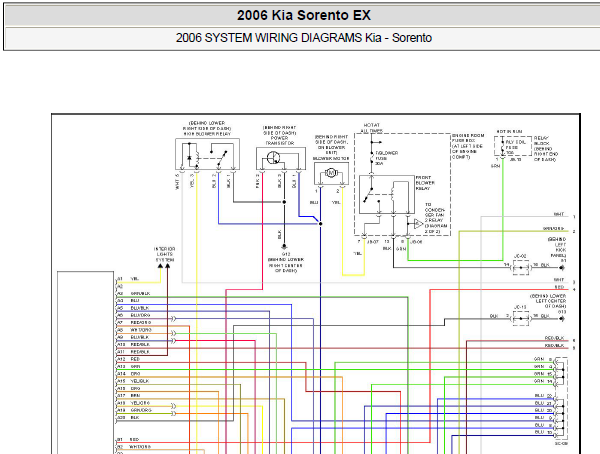Select the relay coil fuse symbol in relay block
Screen dimensions: 600x454
click(x=502, y=146)
